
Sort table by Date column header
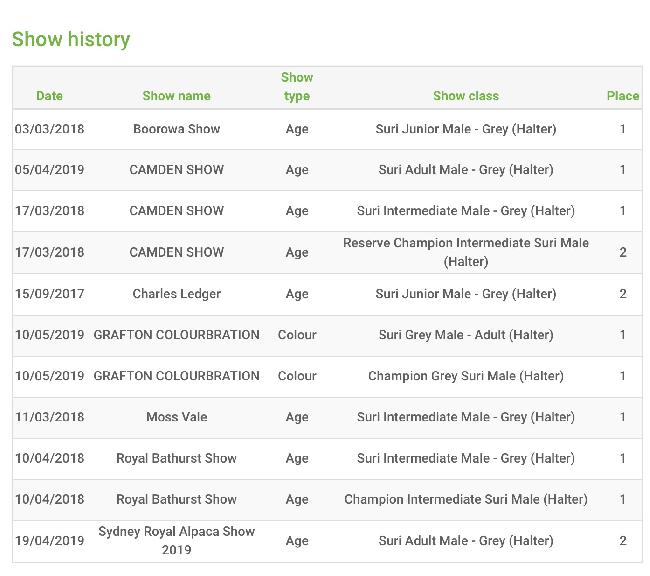click(x=49, y=96)
